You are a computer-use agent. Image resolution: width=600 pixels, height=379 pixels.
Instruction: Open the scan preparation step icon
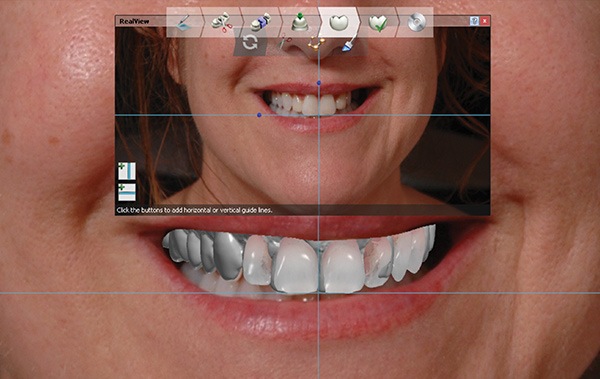click(184, 22)
